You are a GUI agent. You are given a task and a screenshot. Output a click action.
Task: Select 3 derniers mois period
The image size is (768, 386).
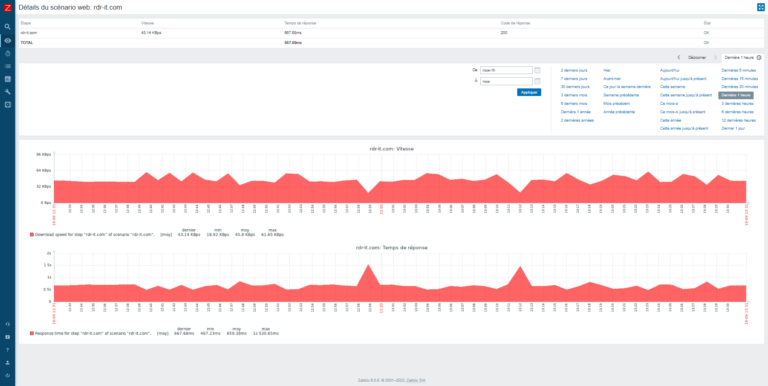(574, 95)
